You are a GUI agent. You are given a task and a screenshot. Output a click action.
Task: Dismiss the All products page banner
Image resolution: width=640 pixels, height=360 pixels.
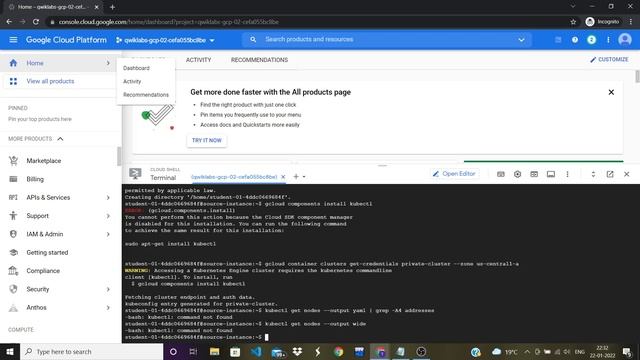pos(611,92)
